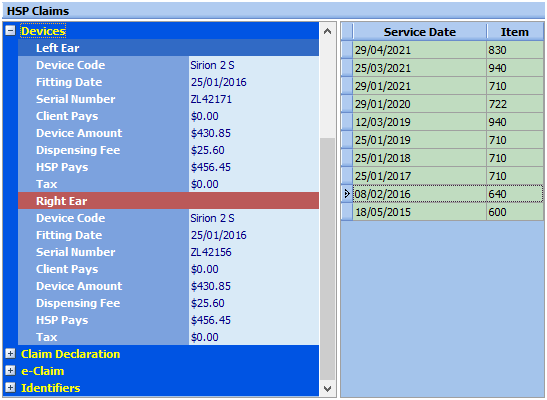Click Right Ear Dispensing Fee value $25.60
This screenshot has height=400, width=547.
tap(208, 303)
